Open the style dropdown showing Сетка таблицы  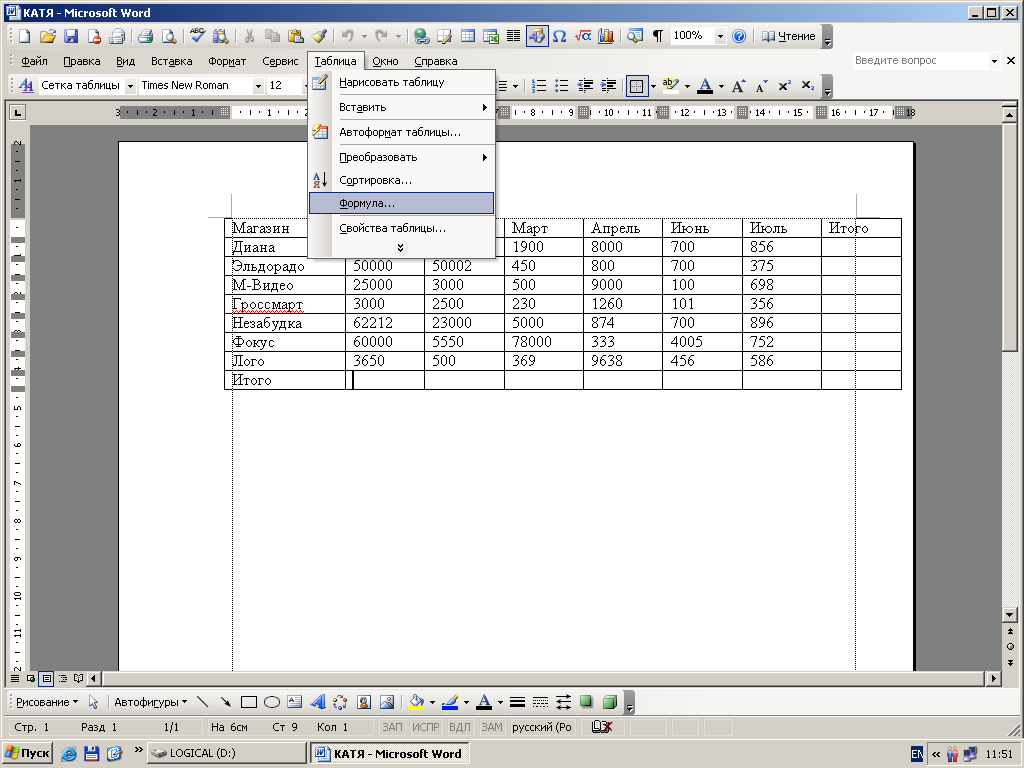pos(130,86)
